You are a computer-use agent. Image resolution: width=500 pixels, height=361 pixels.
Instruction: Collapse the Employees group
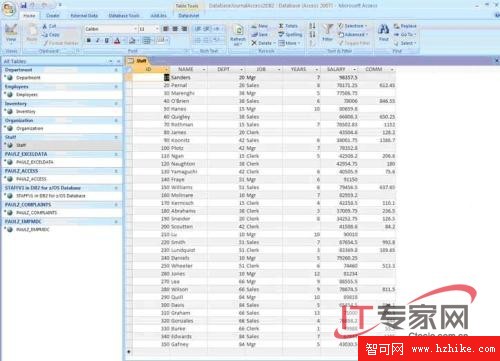116,87
